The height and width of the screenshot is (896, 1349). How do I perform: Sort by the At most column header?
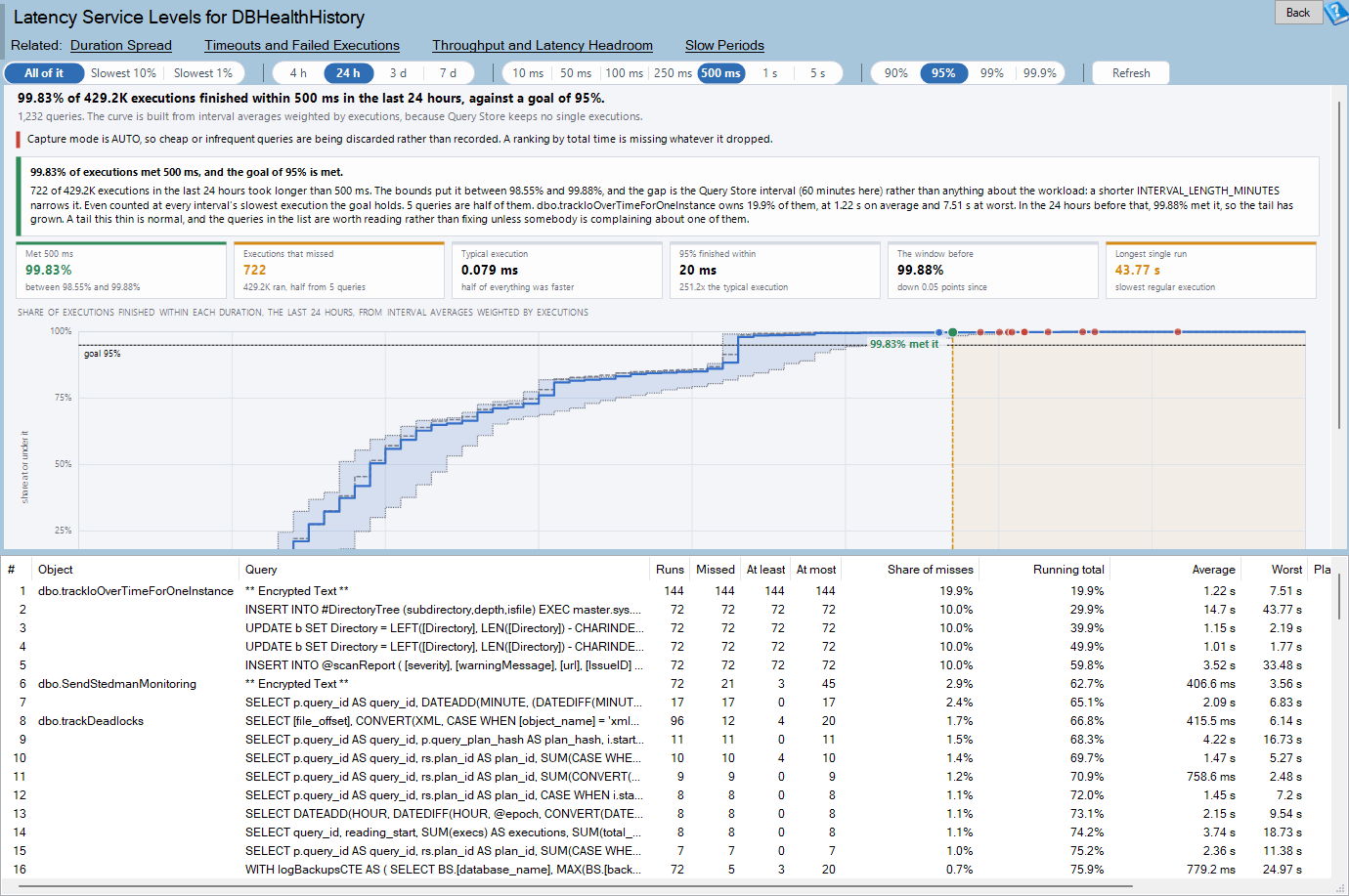click(815, 570)
